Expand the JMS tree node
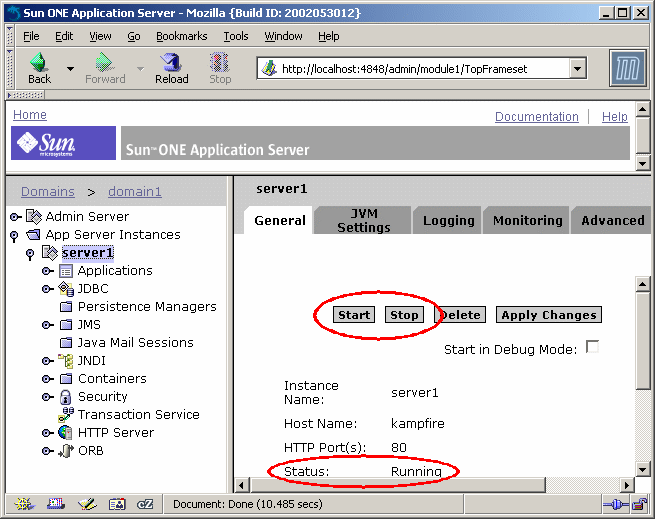 [x=48, y=325]
